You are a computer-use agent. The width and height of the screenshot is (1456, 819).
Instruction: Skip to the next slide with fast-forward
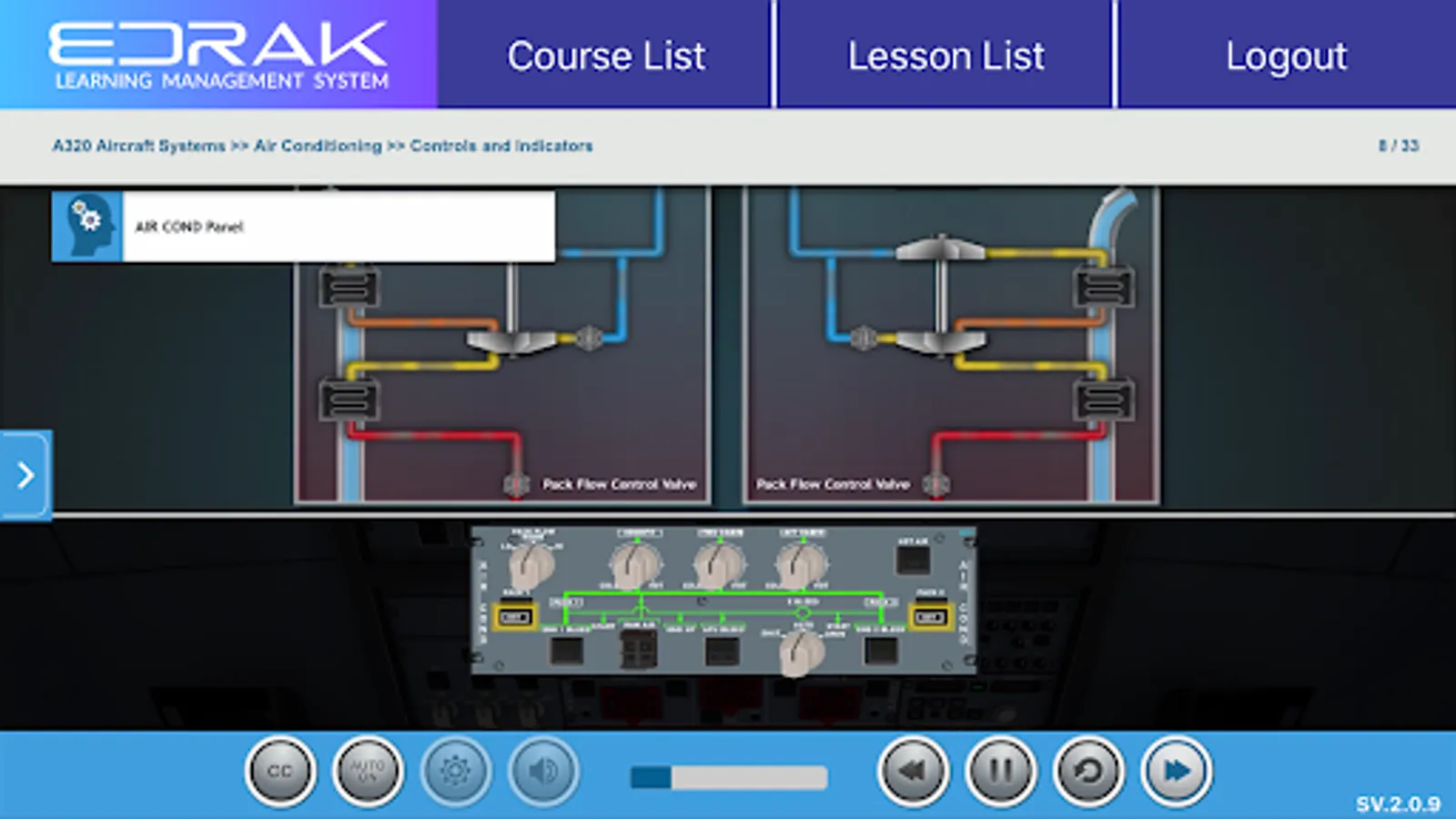[1177, 772]
